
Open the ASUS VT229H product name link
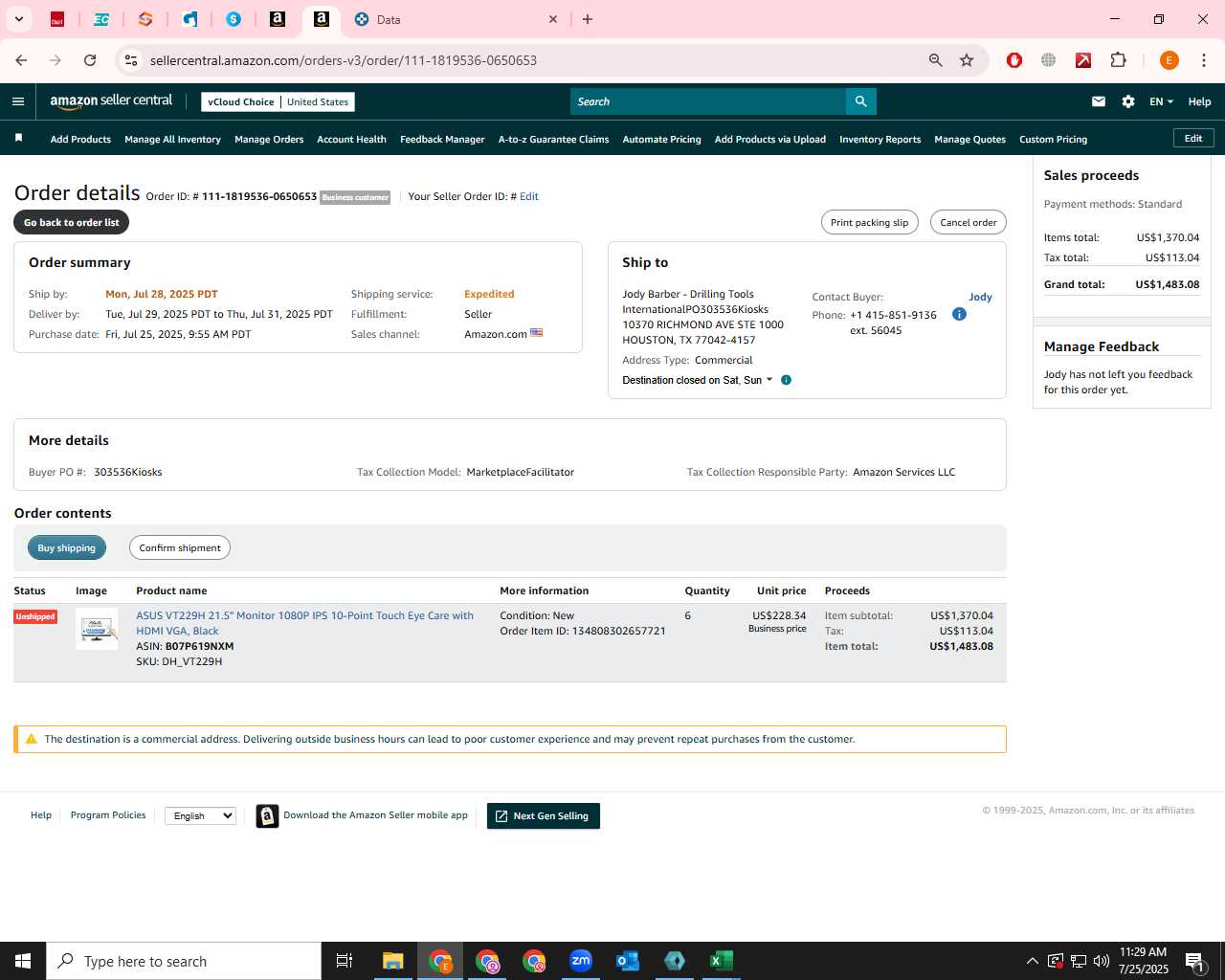(304, 623)
